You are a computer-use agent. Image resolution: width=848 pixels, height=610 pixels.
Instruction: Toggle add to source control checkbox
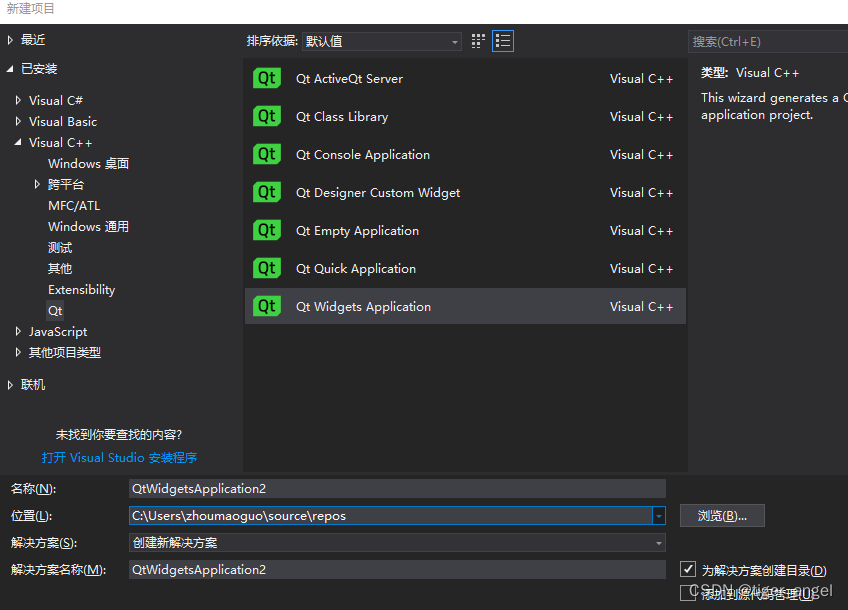tap(688, 593)
